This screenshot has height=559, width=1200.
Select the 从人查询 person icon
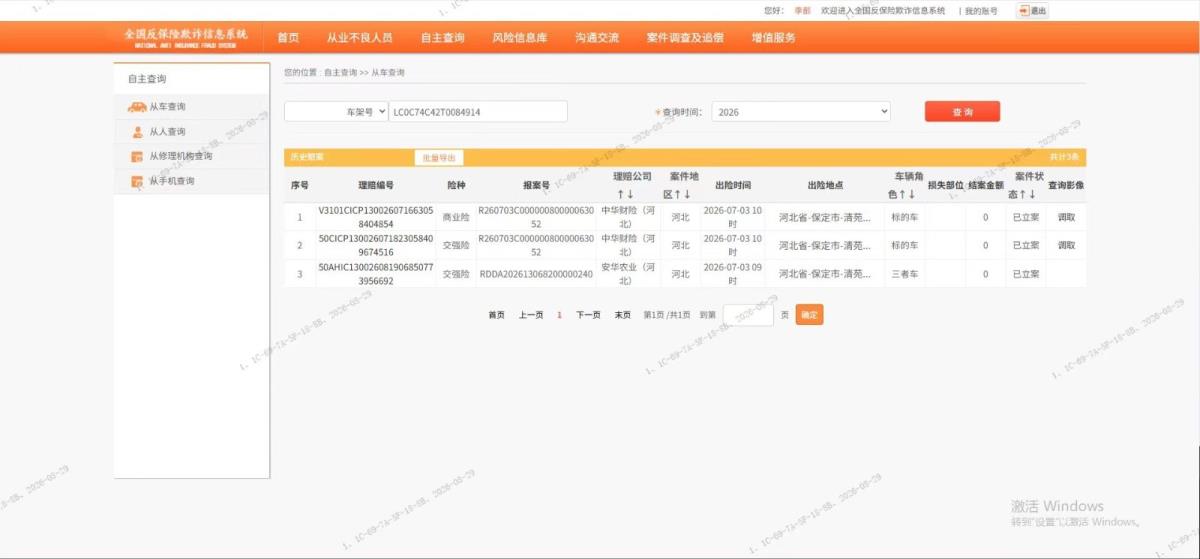tap(137, 132)
